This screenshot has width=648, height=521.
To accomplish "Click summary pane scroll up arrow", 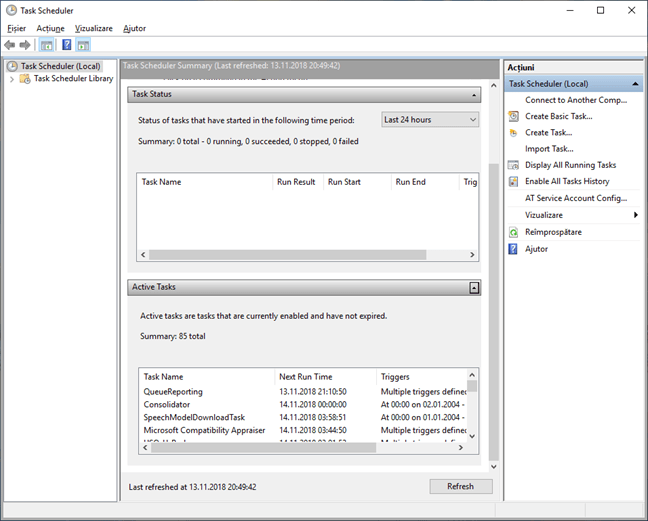I will click(x=493, y=86).
